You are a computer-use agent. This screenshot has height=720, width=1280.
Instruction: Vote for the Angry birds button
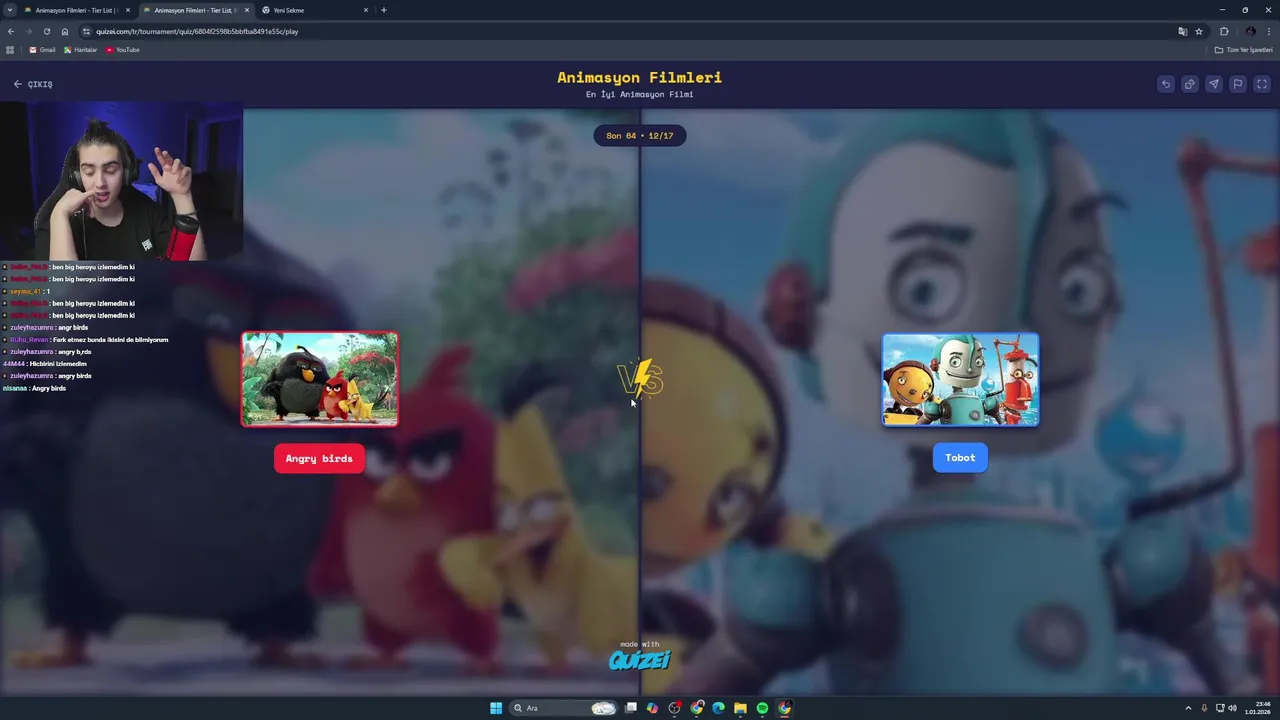point(319,458)
